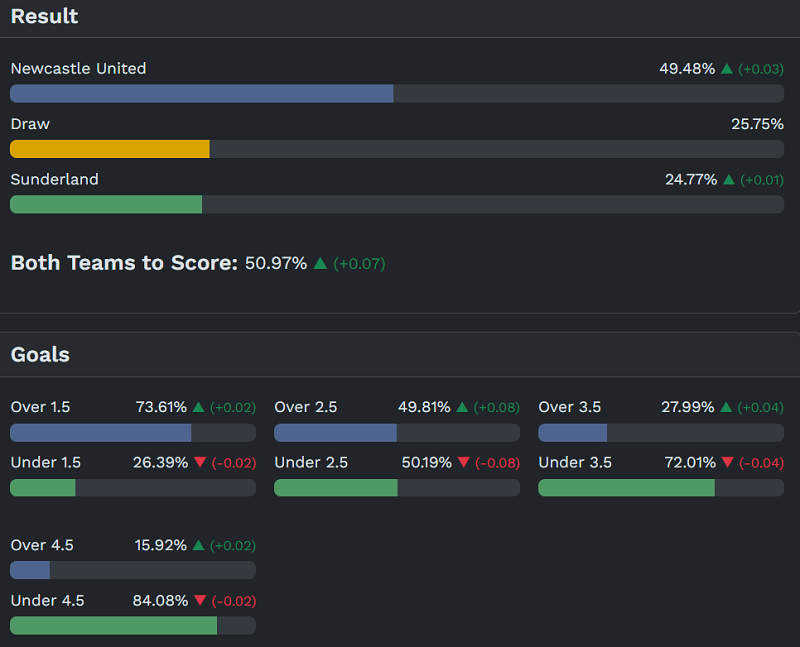Click red down triangle for Under 3.5
The height and width of the screenshot is (647, 800).
pos(727,463)
